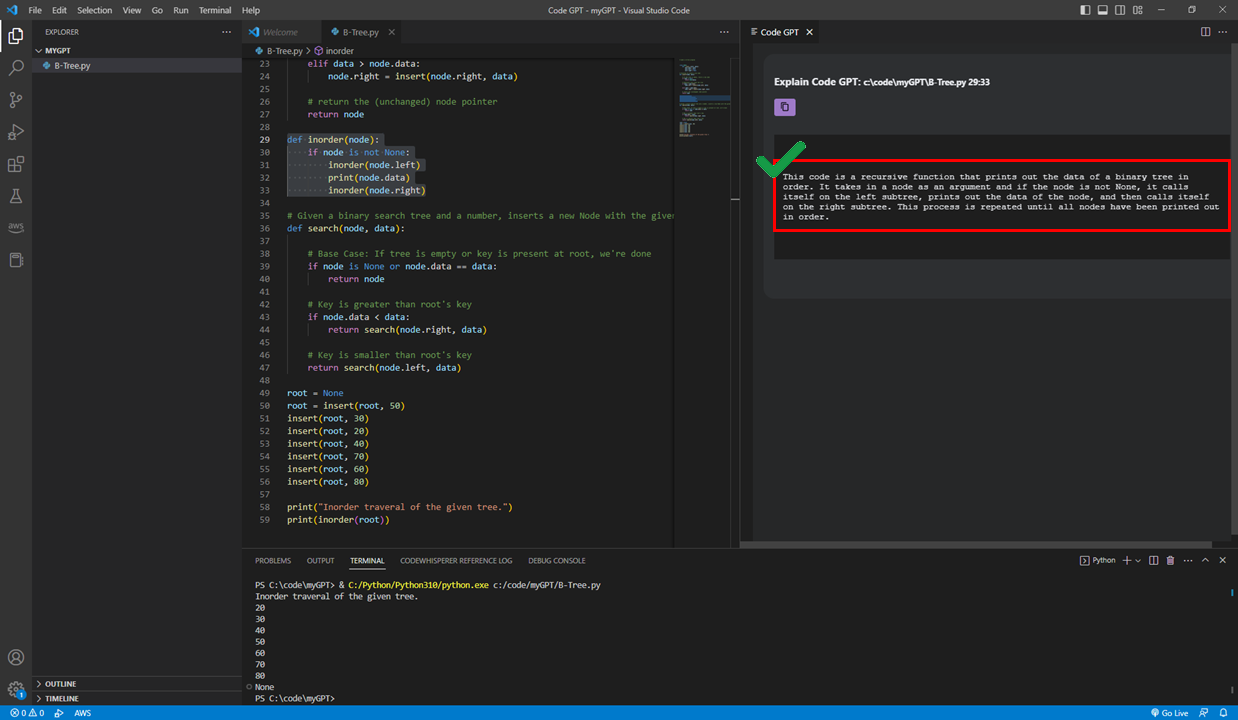This screenshot has width=1238, height=720.
Task: Click the code explanation text in Code GPT
Action: (x=1001, y=197)
